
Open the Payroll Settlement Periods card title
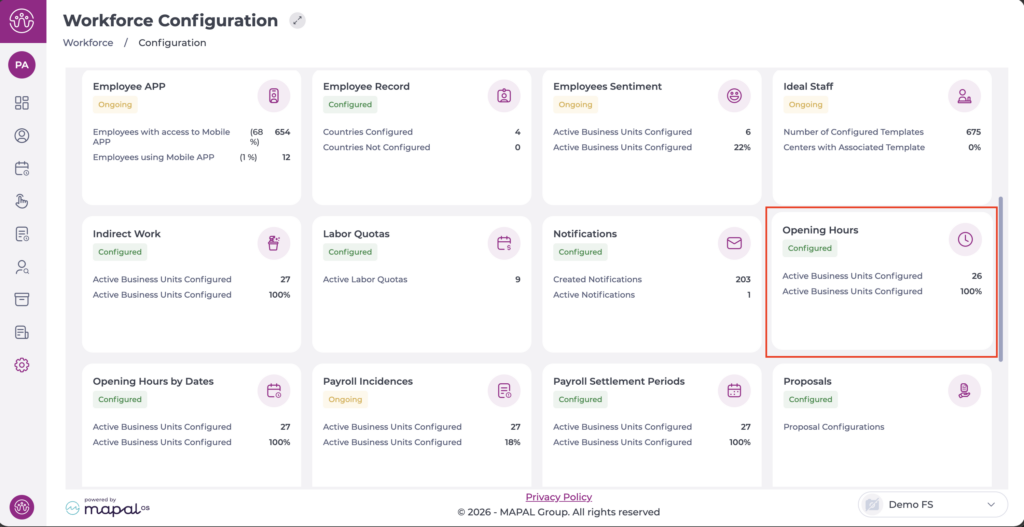[x=618, y=381]
